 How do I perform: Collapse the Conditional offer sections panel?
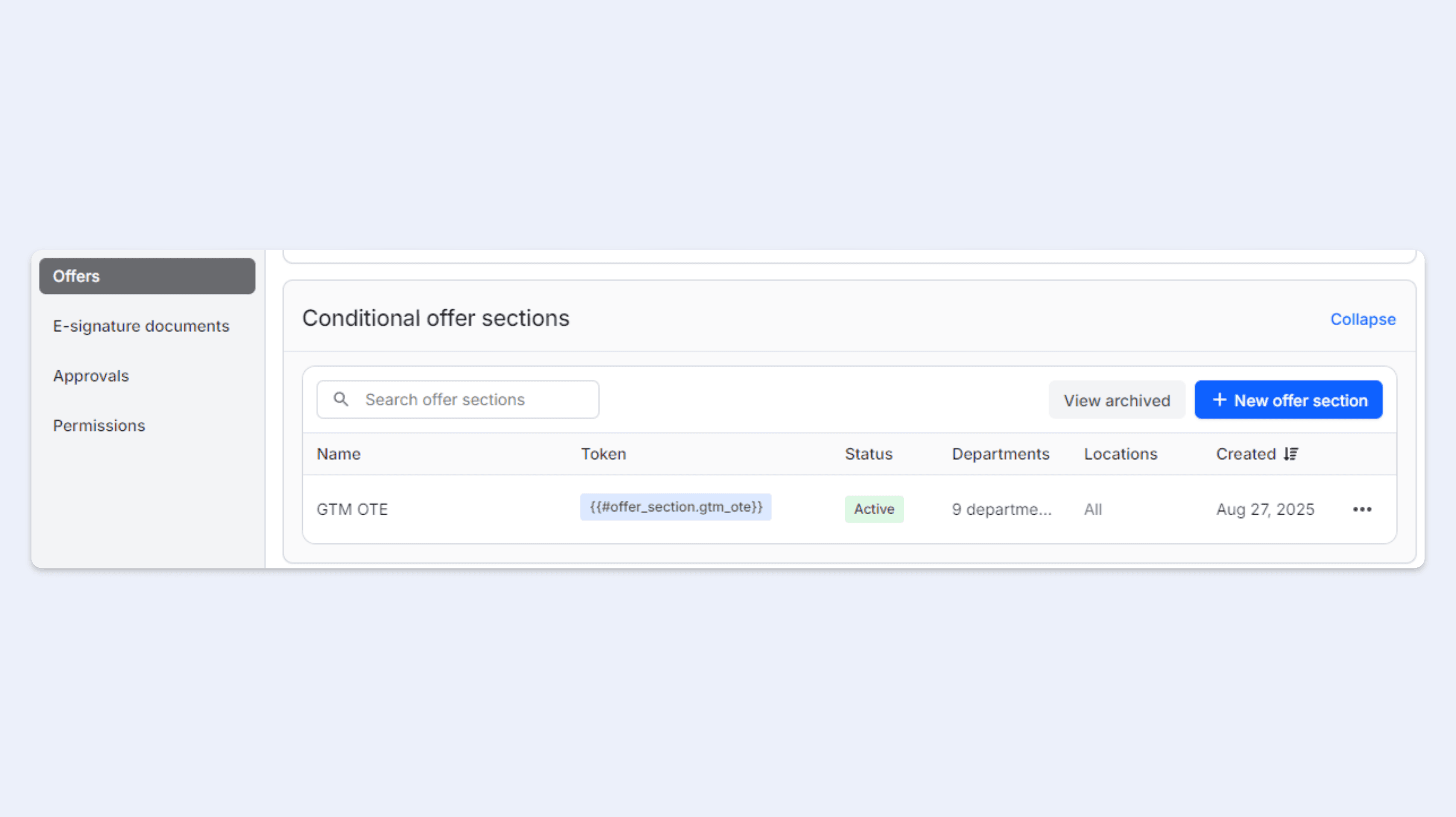coord(1362,319)
